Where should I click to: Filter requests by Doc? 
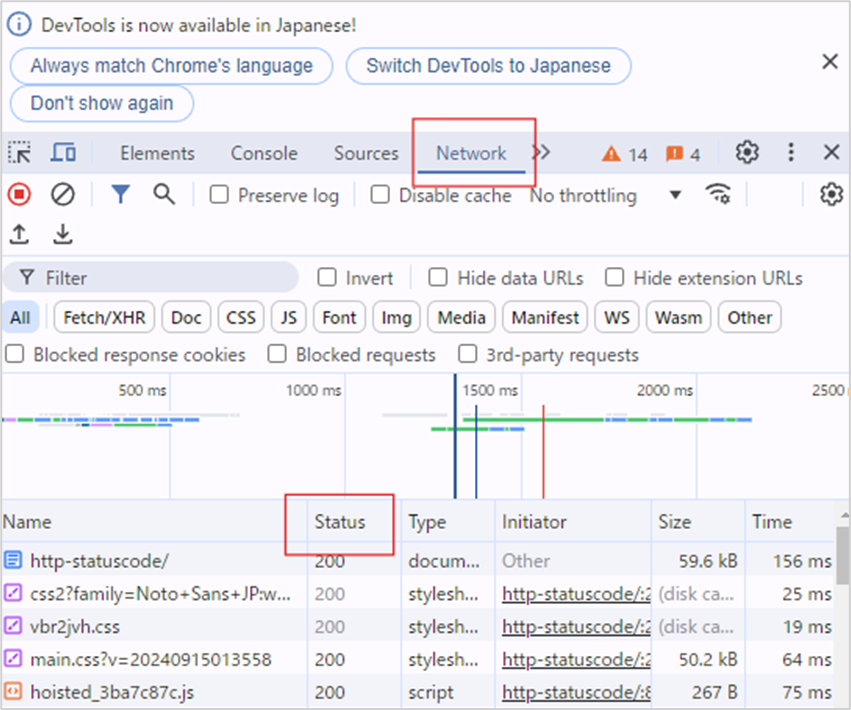(x=186, y=317)
